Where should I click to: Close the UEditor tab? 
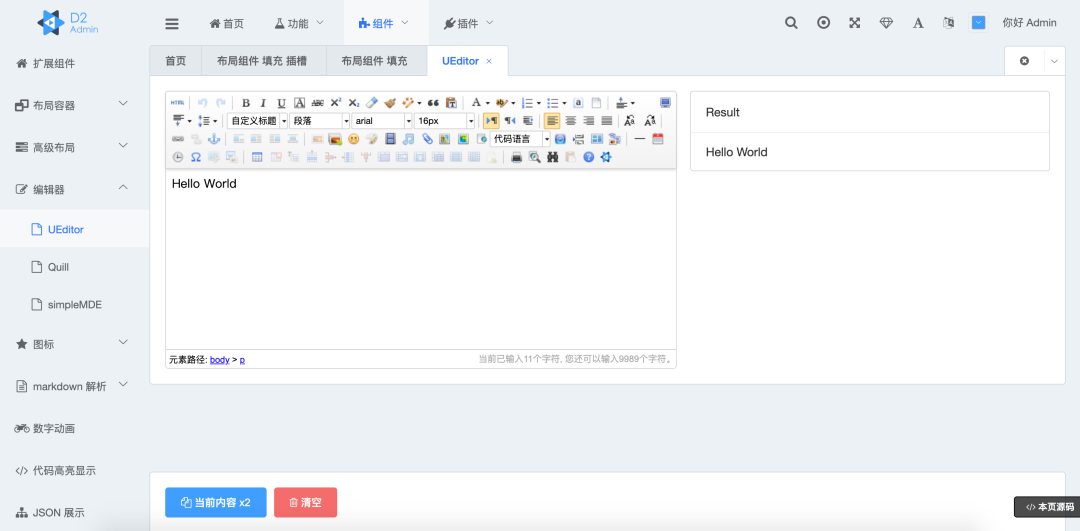point(489,61)
